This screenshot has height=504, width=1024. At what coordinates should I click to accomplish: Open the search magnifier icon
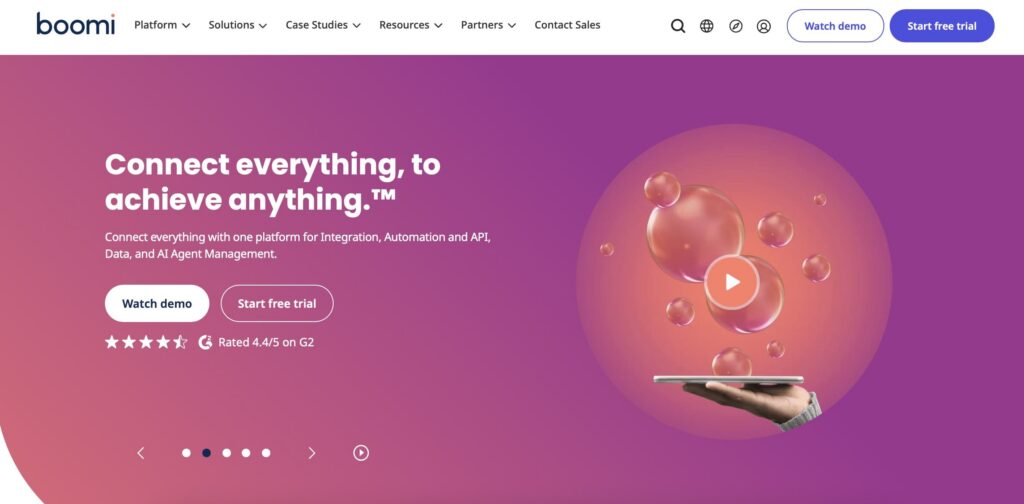coord(678,26)
